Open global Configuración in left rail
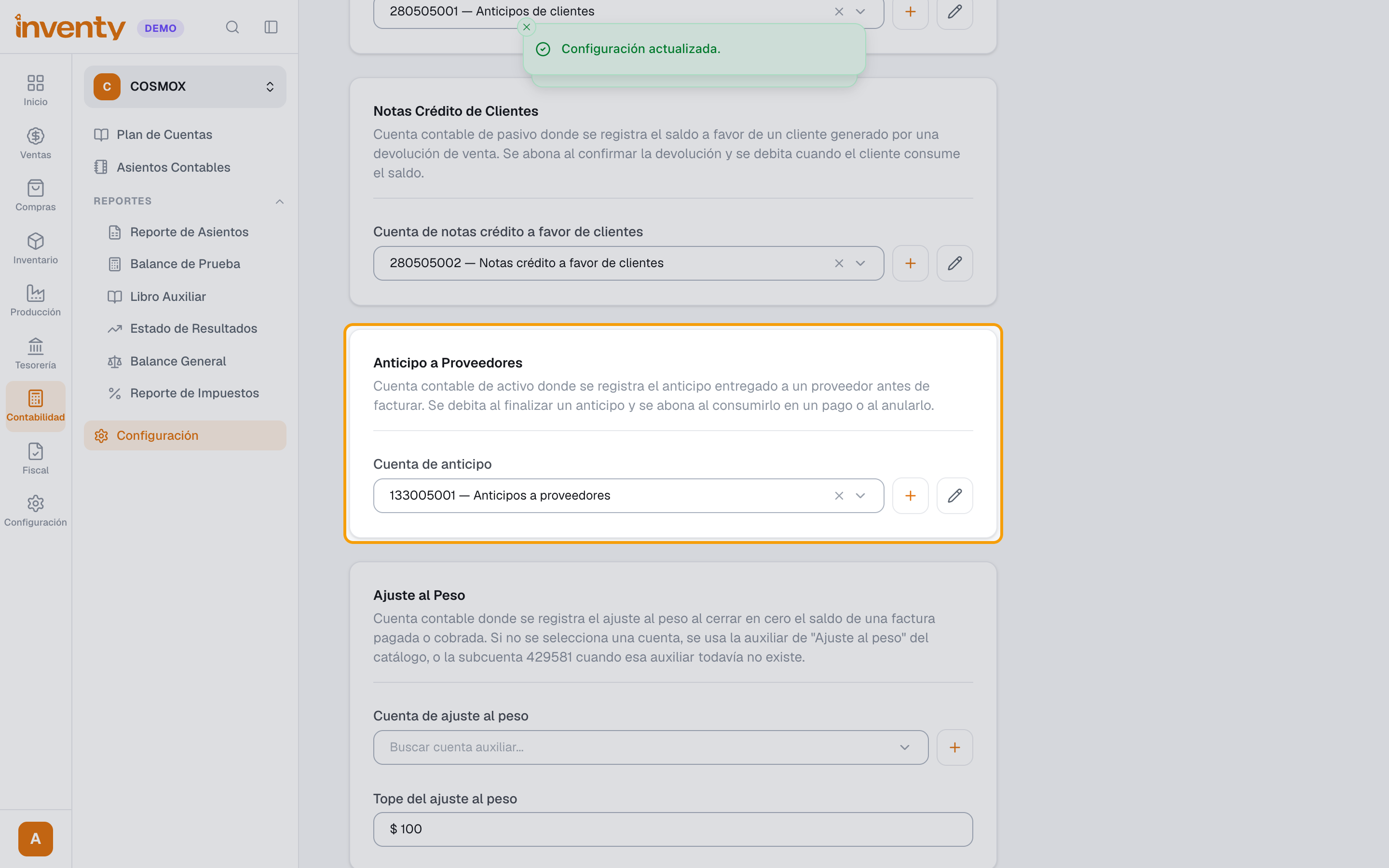Screen dimensions: 1389x868 tap(36, 511)
